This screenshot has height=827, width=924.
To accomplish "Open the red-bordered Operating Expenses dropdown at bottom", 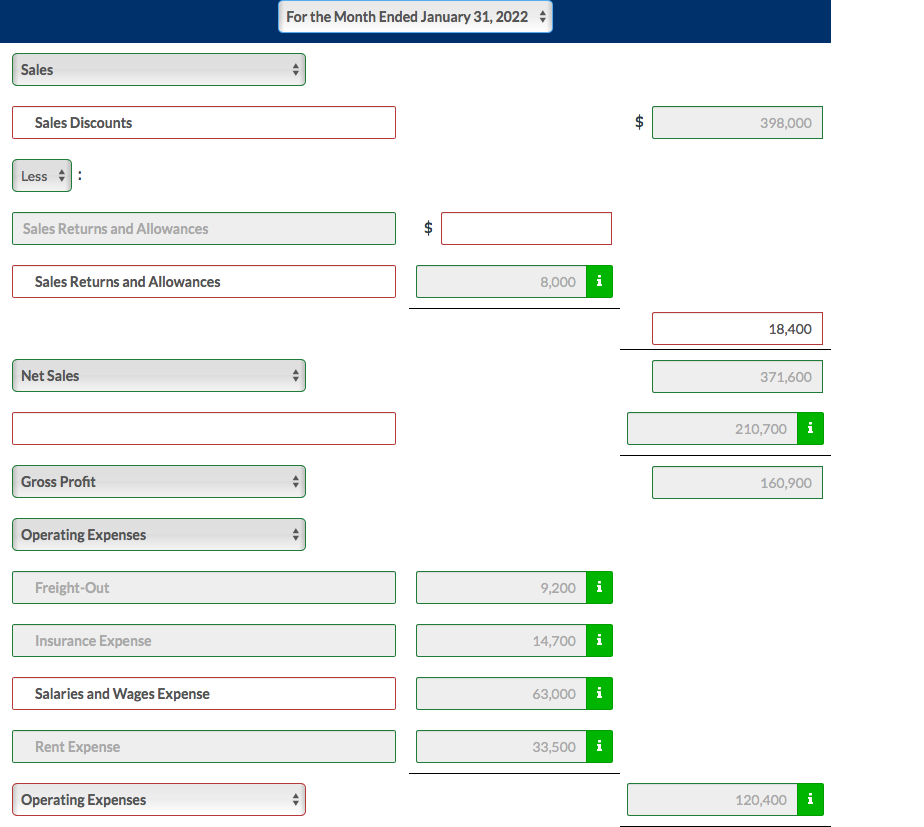I will click(x=159, y=799).
